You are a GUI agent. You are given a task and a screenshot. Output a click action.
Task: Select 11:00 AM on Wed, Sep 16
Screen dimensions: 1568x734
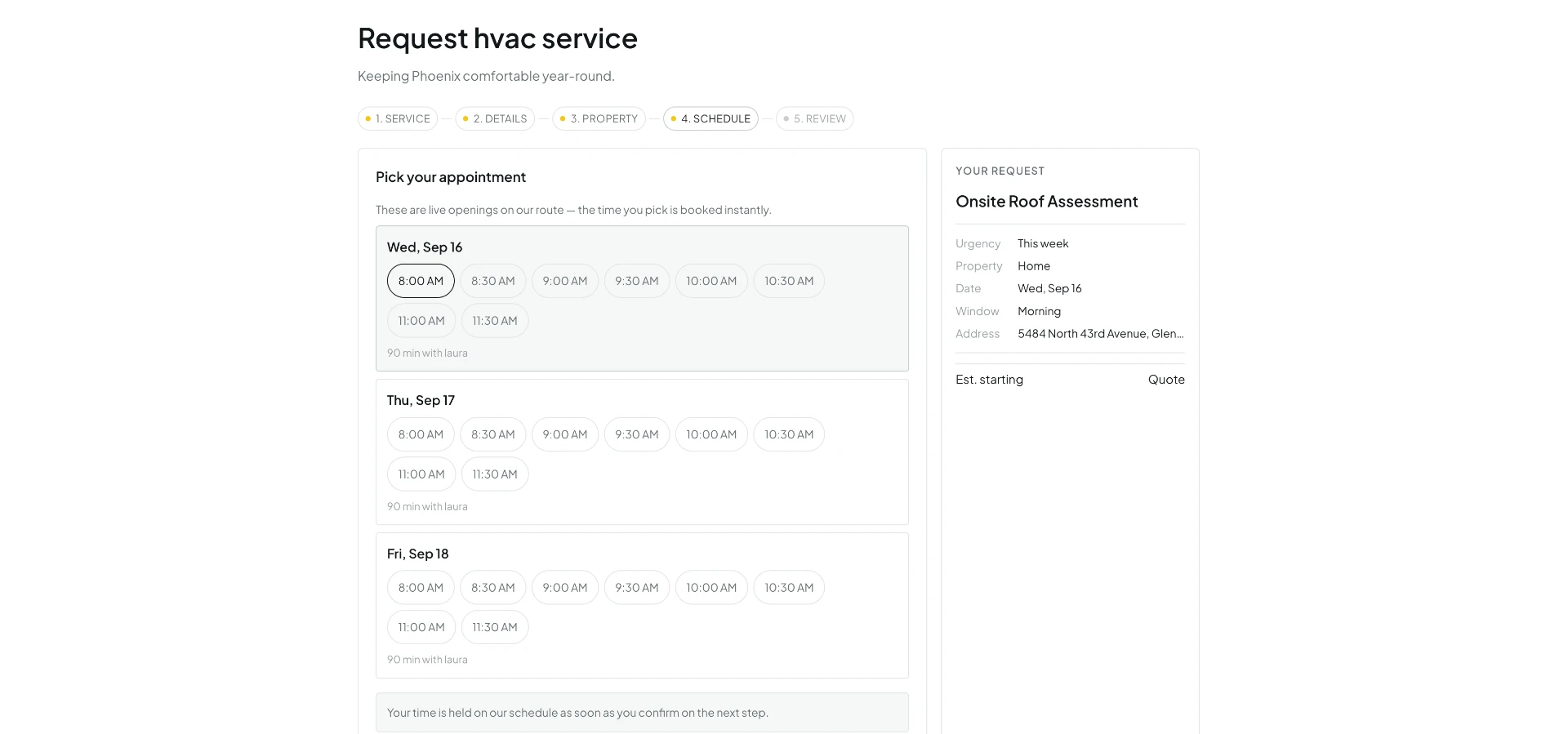pos(421,321)
